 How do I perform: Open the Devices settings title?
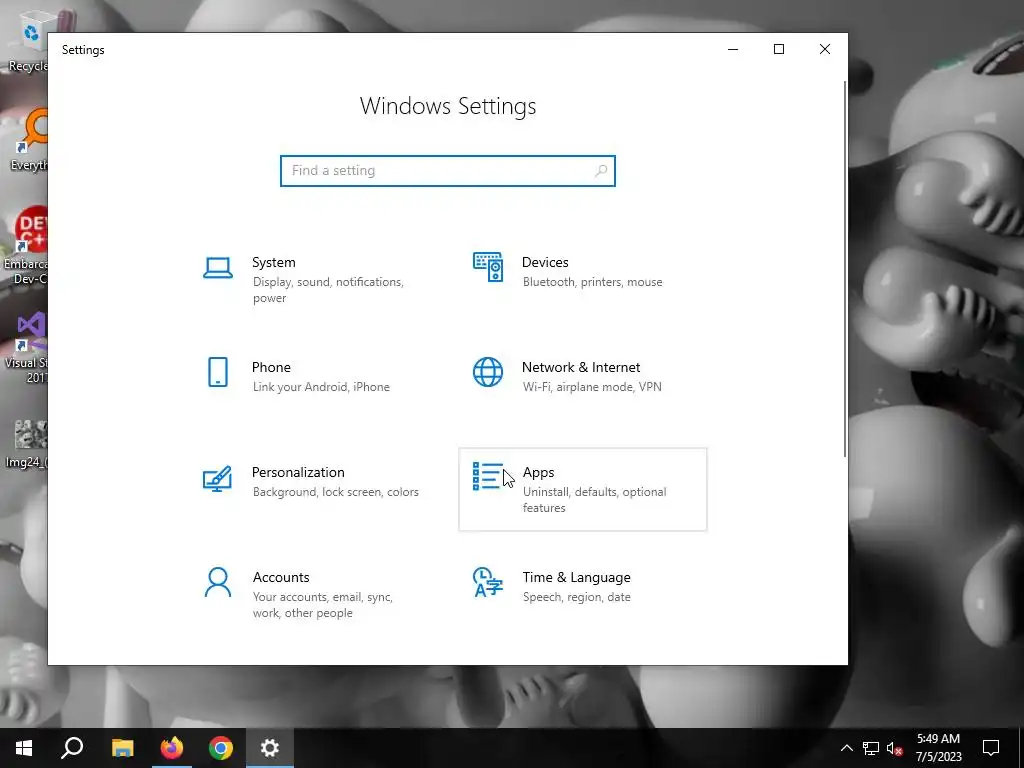545,262
